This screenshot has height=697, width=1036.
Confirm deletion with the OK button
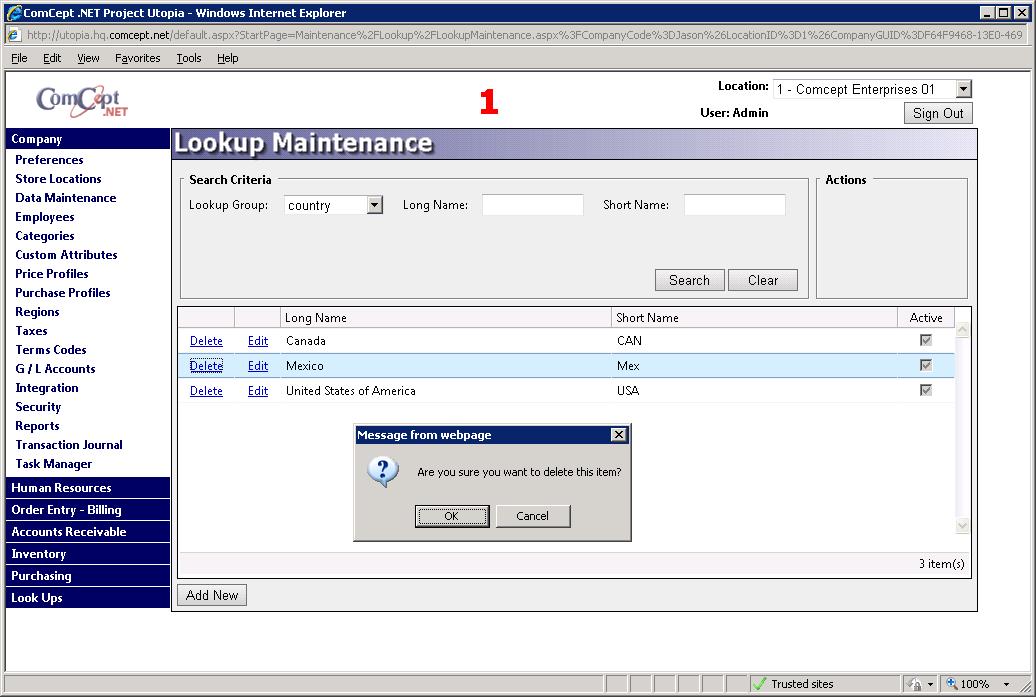[x=451, y=516]
